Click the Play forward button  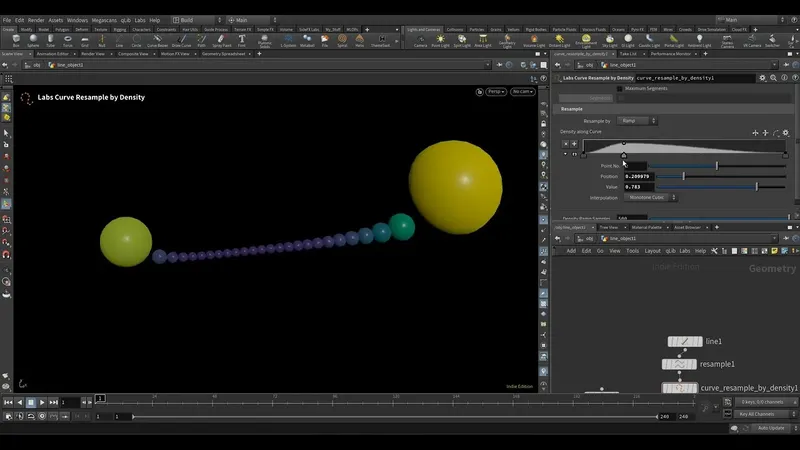[x=42, y=403]
